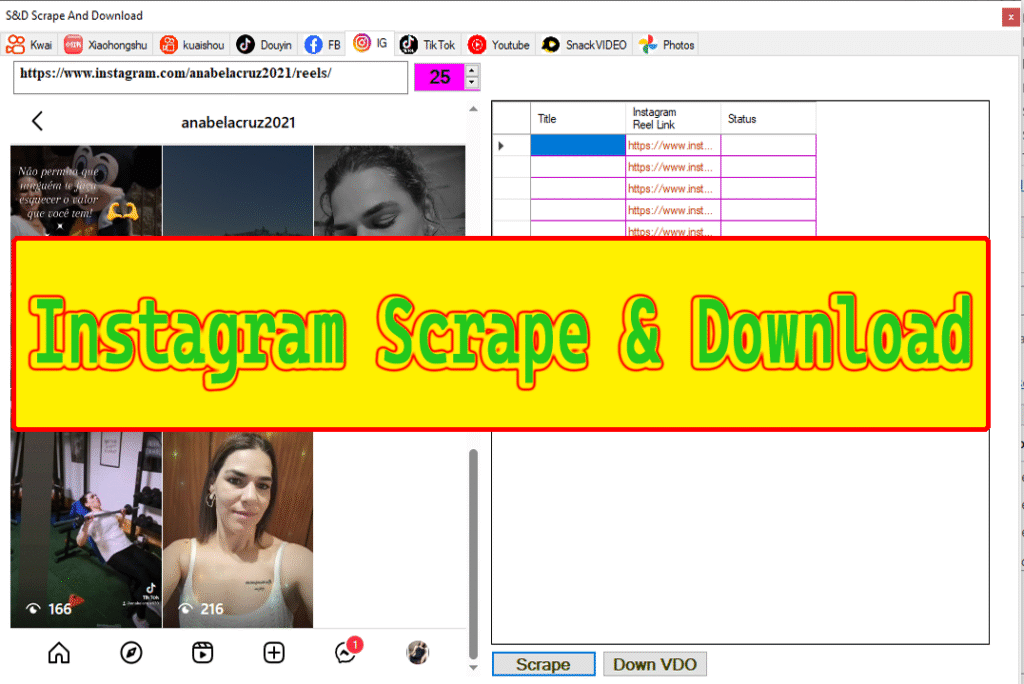The width and height of the screenshot is (1024, 684).
Task: Click the second row's reel link cell
Action: pos(673,167)
